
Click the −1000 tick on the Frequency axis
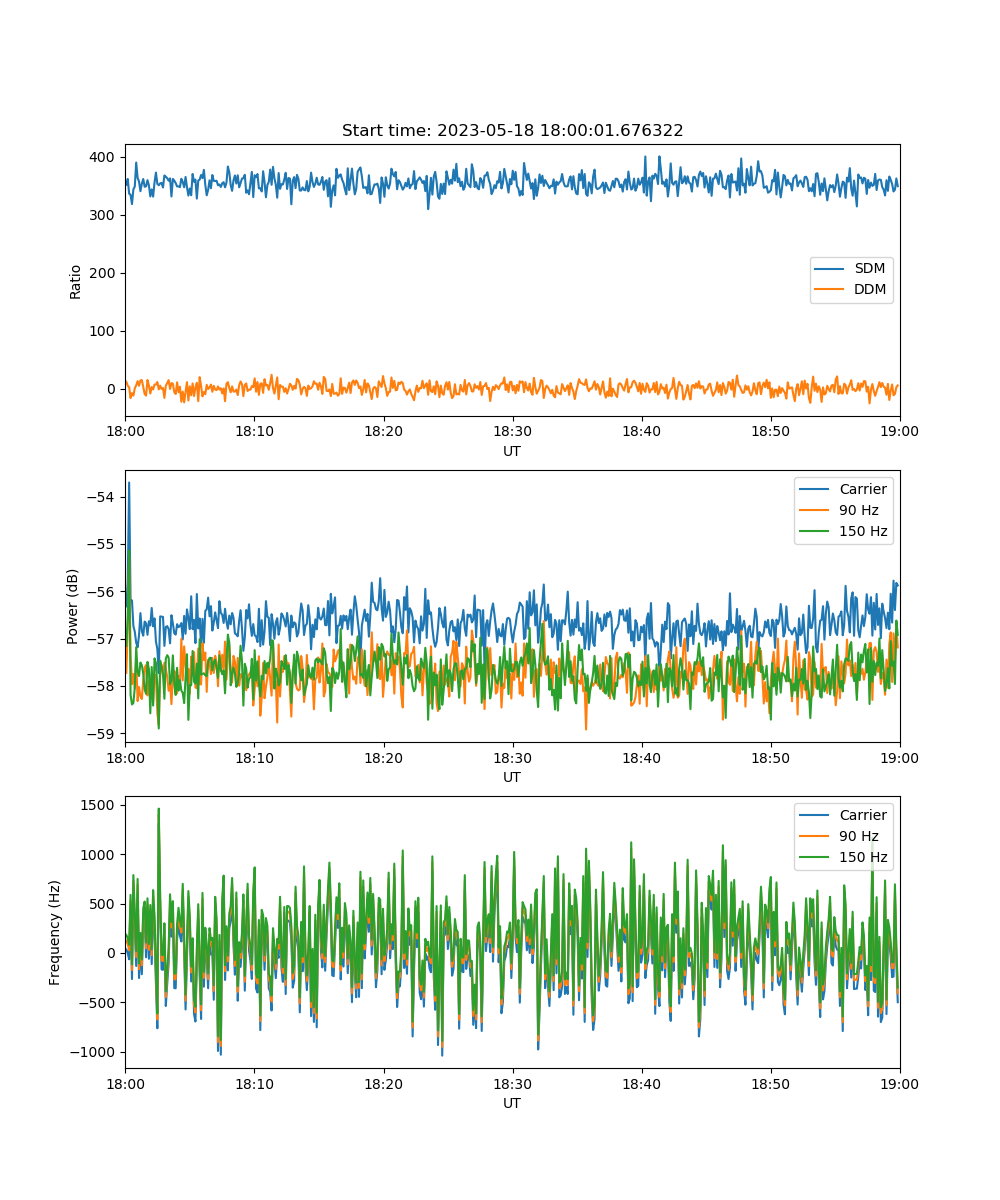pos(94,1052)
